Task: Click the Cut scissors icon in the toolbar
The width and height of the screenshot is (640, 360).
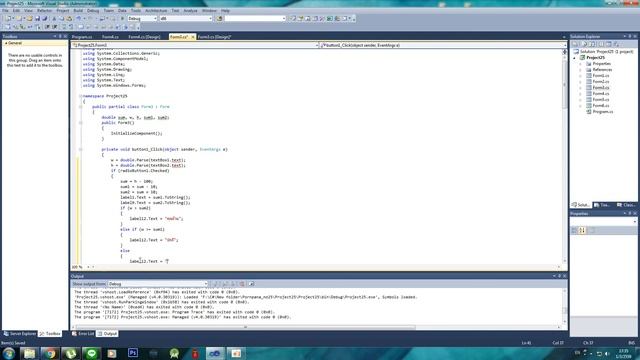Action: [54, 19]
